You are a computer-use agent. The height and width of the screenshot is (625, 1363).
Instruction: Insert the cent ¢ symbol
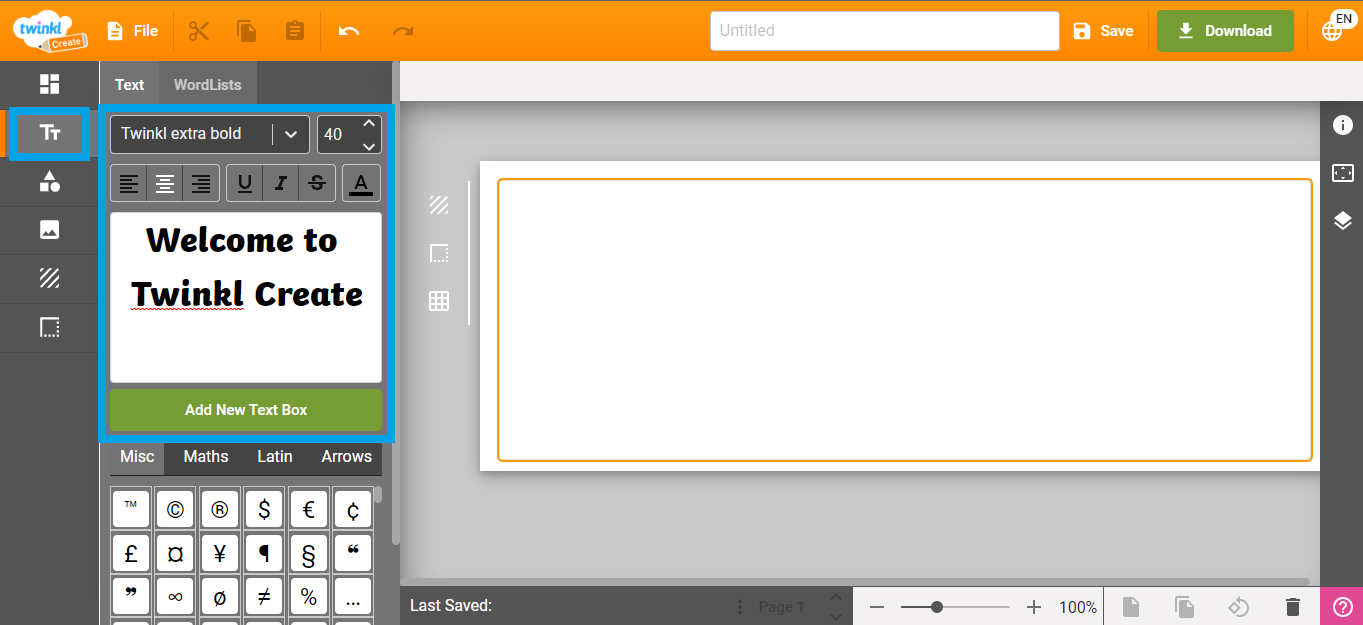tap(353, 509)
